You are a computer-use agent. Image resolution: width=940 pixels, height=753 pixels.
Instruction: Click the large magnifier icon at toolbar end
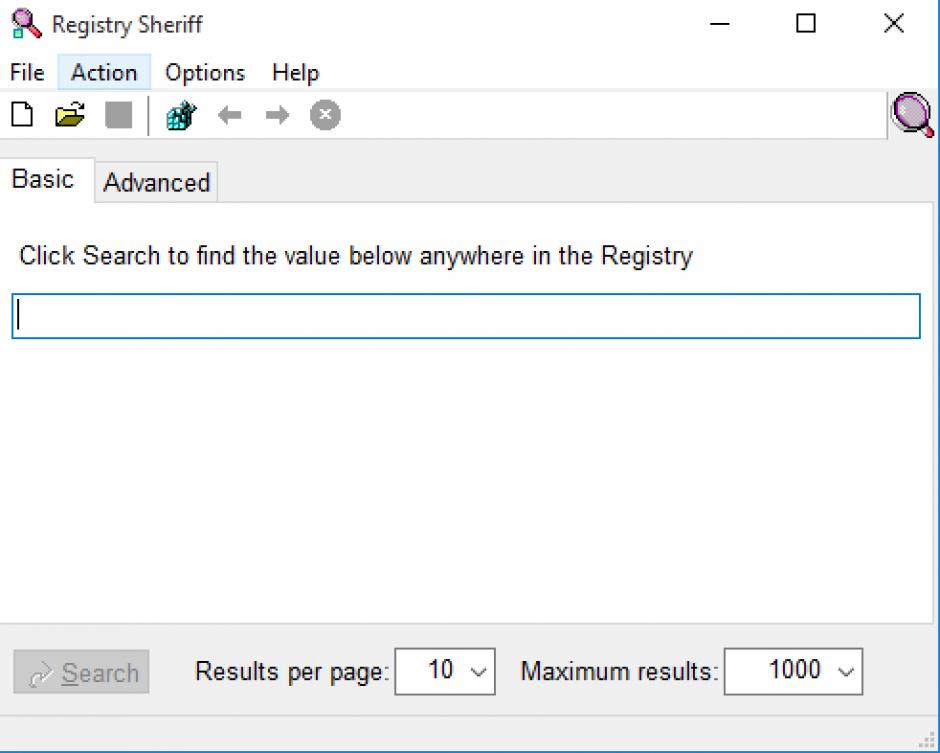pos(913,115)
